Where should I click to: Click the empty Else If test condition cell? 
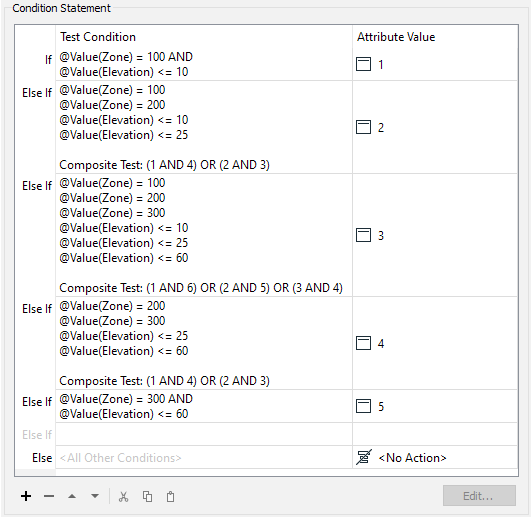[204, 434]
